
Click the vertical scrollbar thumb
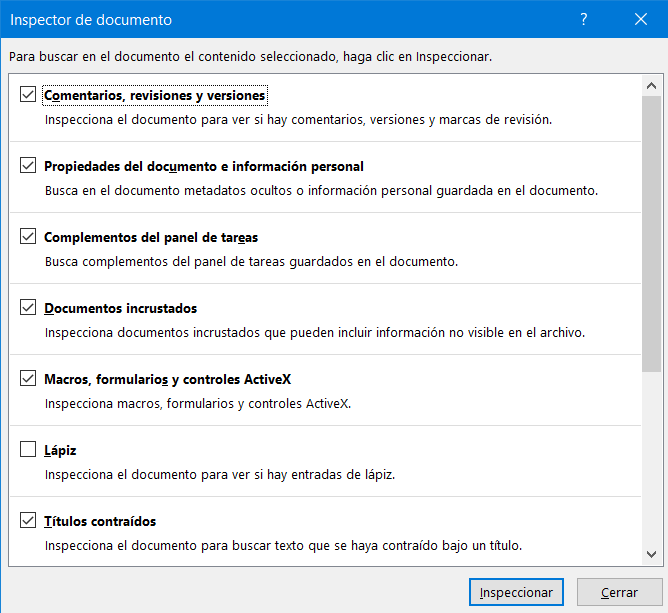651,234
